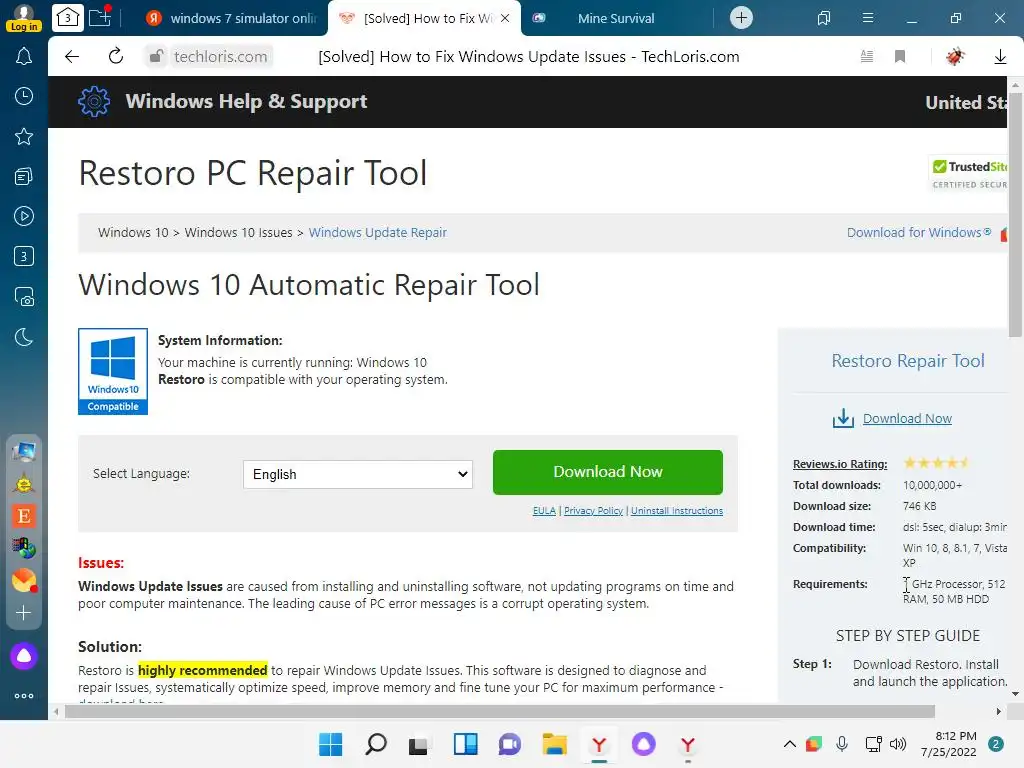Open the Restoro Repair Tool heading link
This screenshot has width=1024, height=768.
tap(907, 360)
